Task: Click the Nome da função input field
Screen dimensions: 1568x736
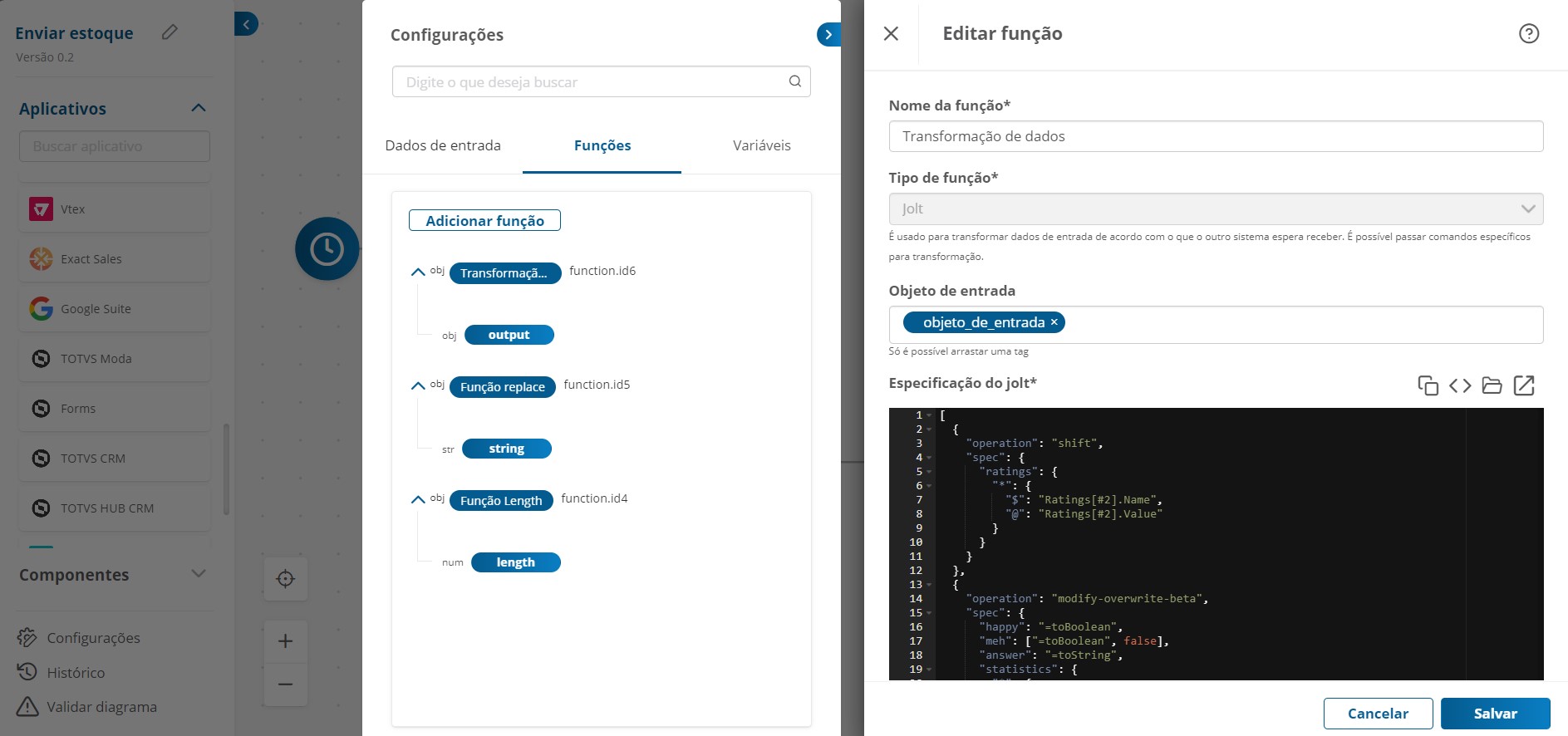Action: tap(1215, 136)
